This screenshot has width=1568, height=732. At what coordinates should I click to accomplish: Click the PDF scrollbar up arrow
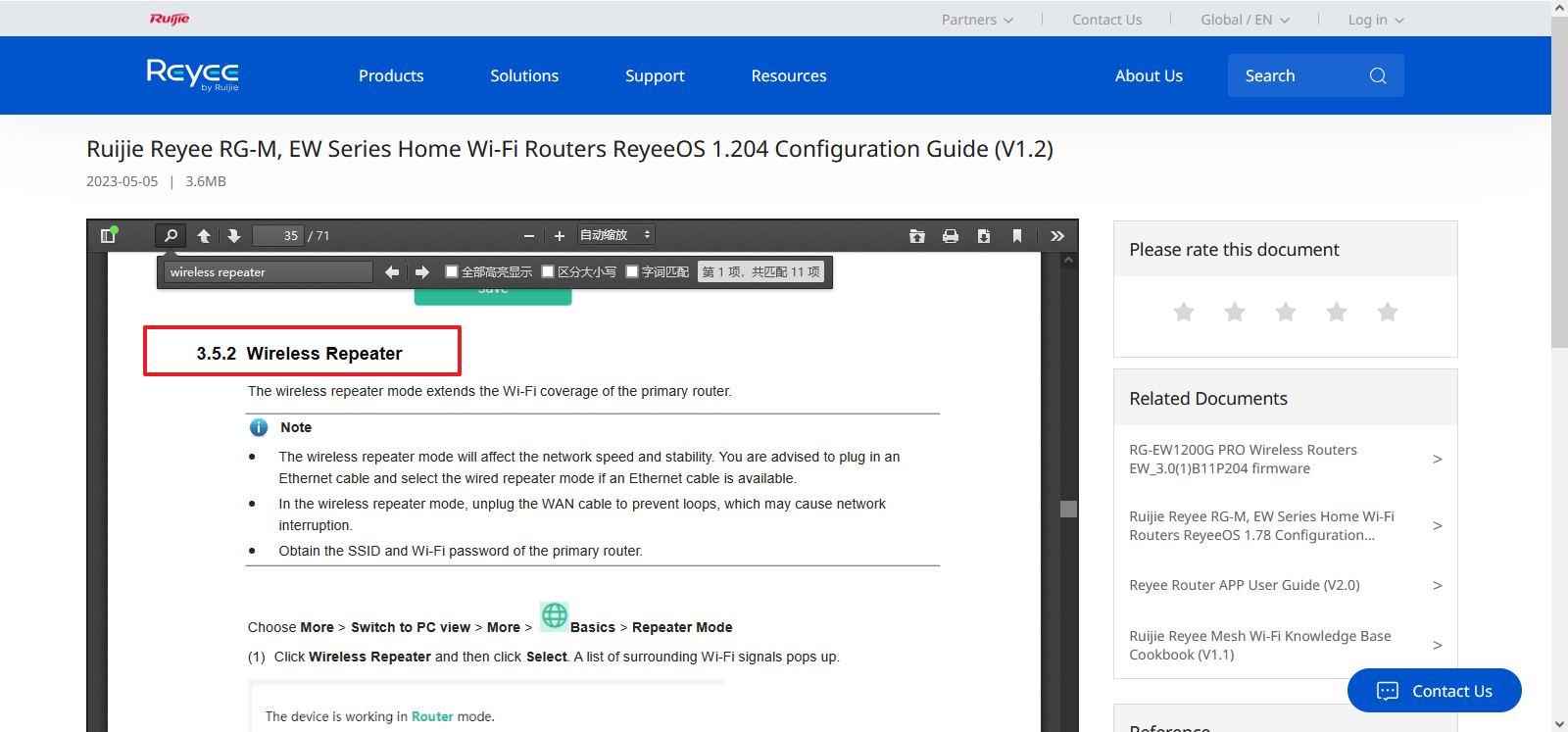pyautogui.click(x=1068, y=261)
